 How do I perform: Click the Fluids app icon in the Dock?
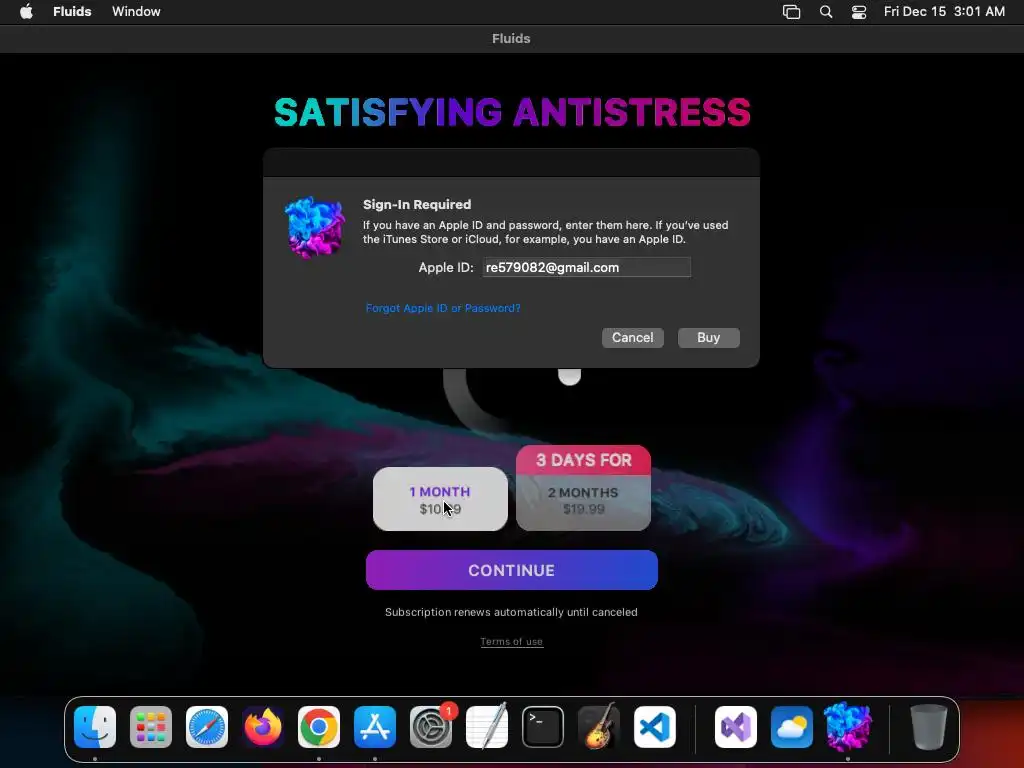pyautogui.click(x=848, y=727)
